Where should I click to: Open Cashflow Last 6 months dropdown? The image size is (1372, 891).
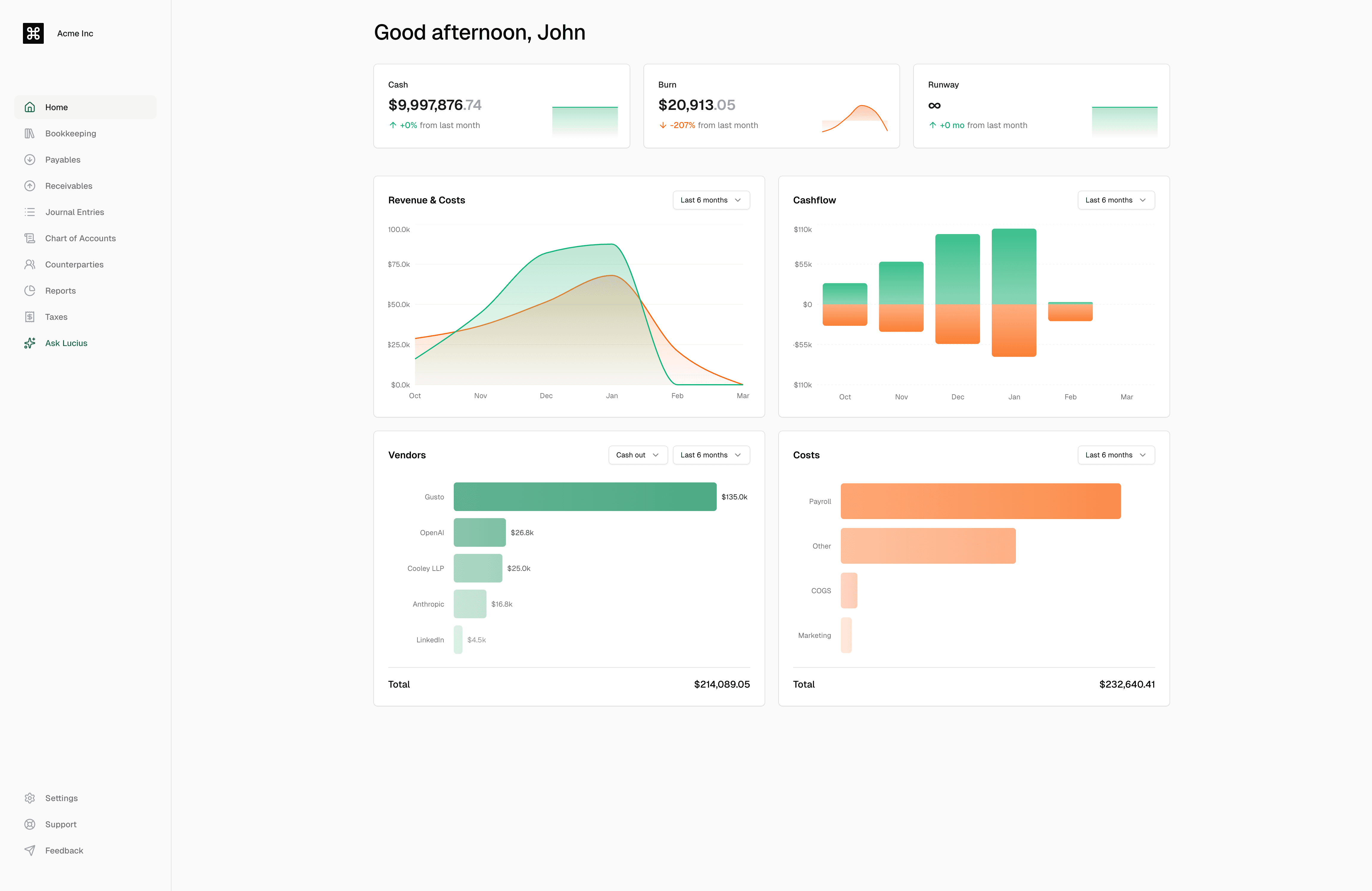click(x=1115, y=200)
